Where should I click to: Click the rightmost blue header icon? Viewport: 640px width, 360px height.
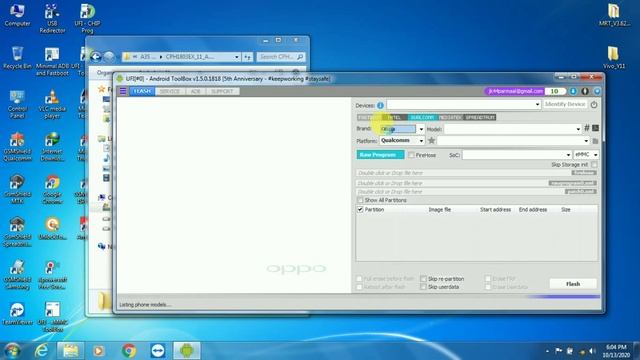597,91
